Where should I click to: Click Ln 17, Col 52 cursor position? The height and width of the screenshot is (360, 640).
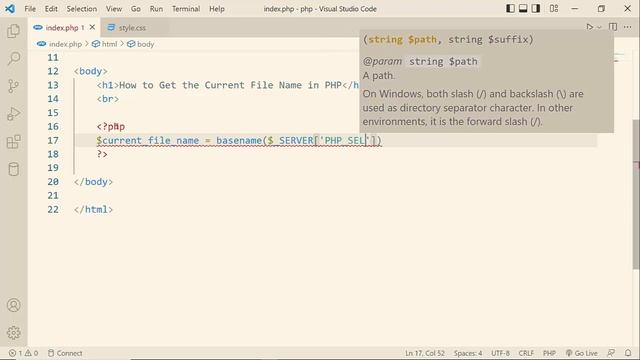424,353
